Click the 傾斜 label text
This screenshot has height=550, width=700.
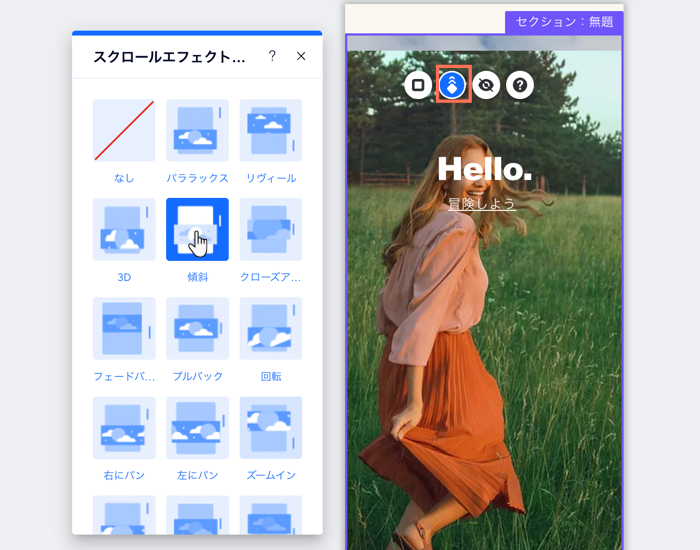point(197,277)
